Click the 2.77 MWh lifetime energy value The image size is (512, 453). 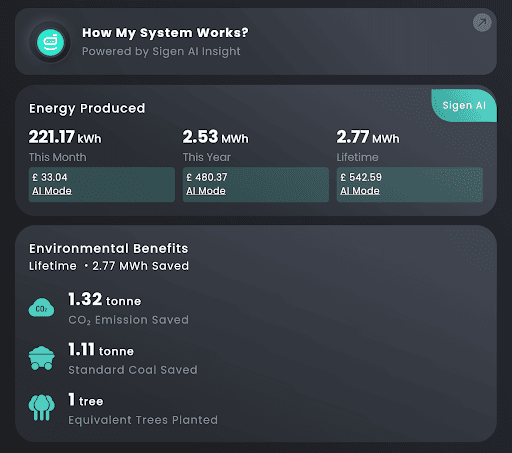coord(368,137)
